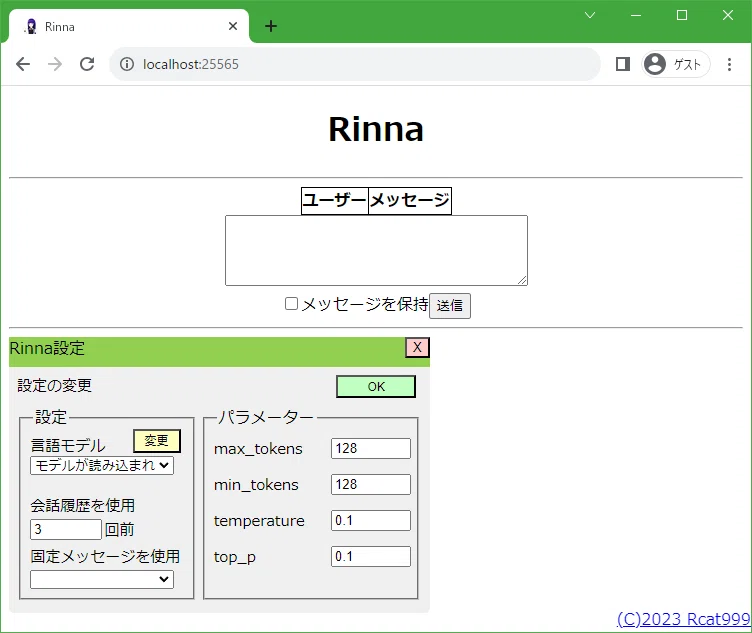Maximize the browser window
The width and height of the screenshot is (752, 633).
682,15
